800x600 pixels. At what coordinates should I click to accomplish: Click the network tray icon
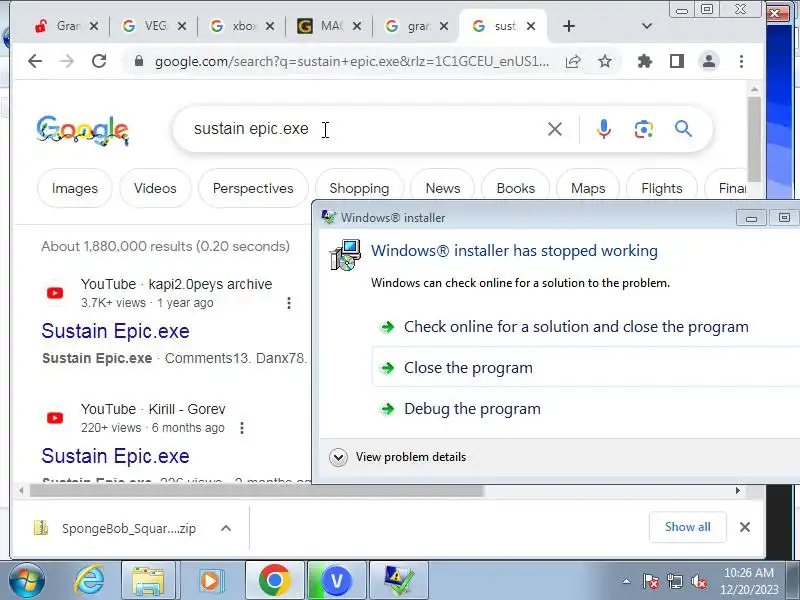(x=674, y=581)
